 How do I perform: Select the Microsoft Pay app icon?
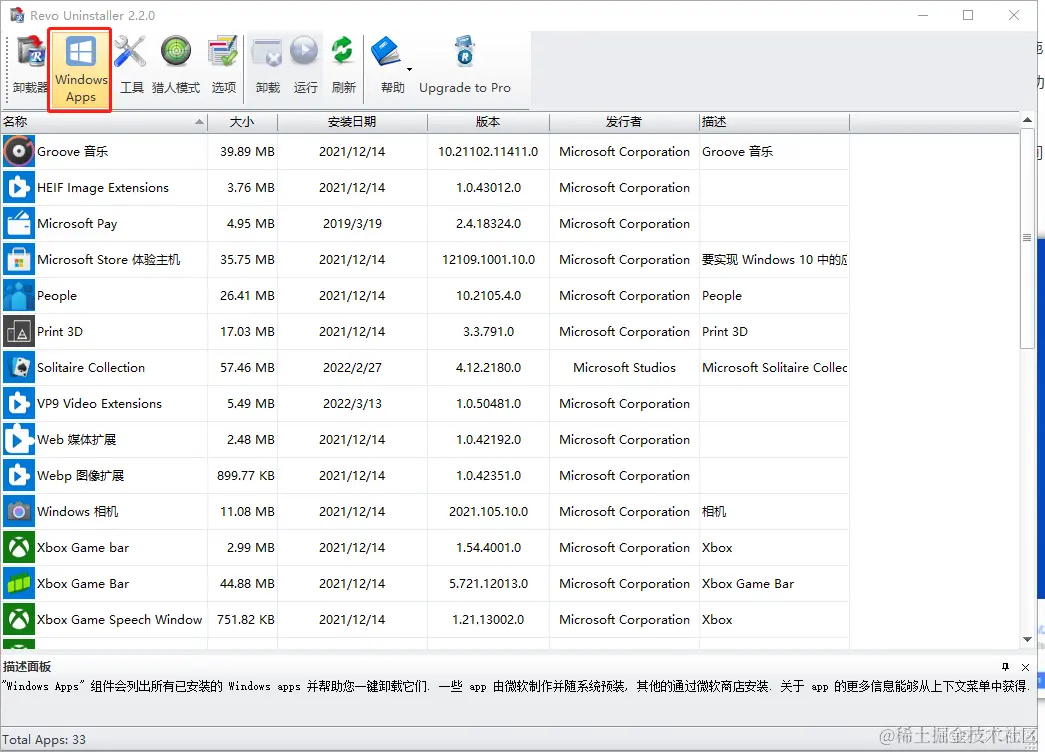click(19, 223)
